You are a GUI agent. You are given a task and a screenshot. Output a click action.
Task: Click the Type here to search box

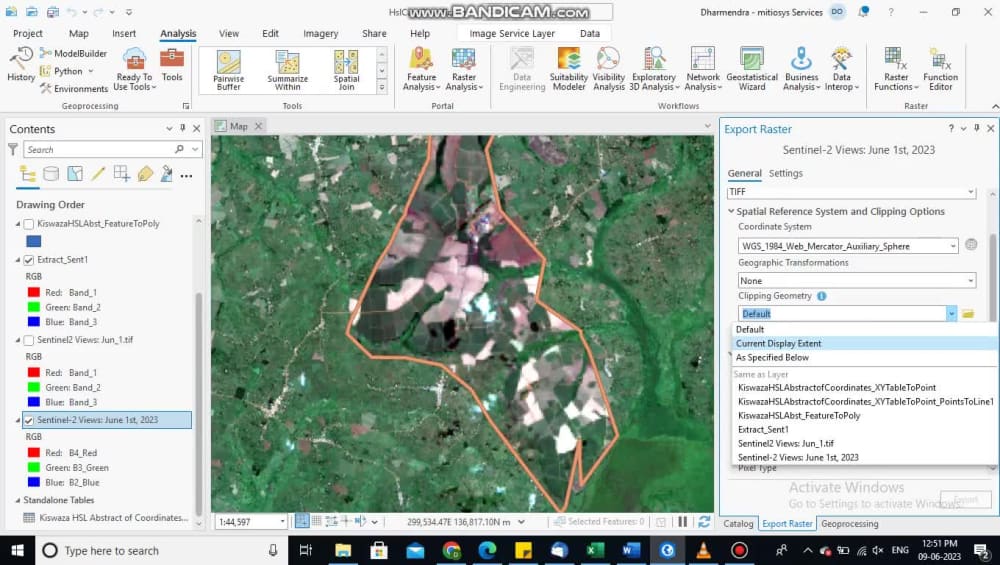coord(161,550)
